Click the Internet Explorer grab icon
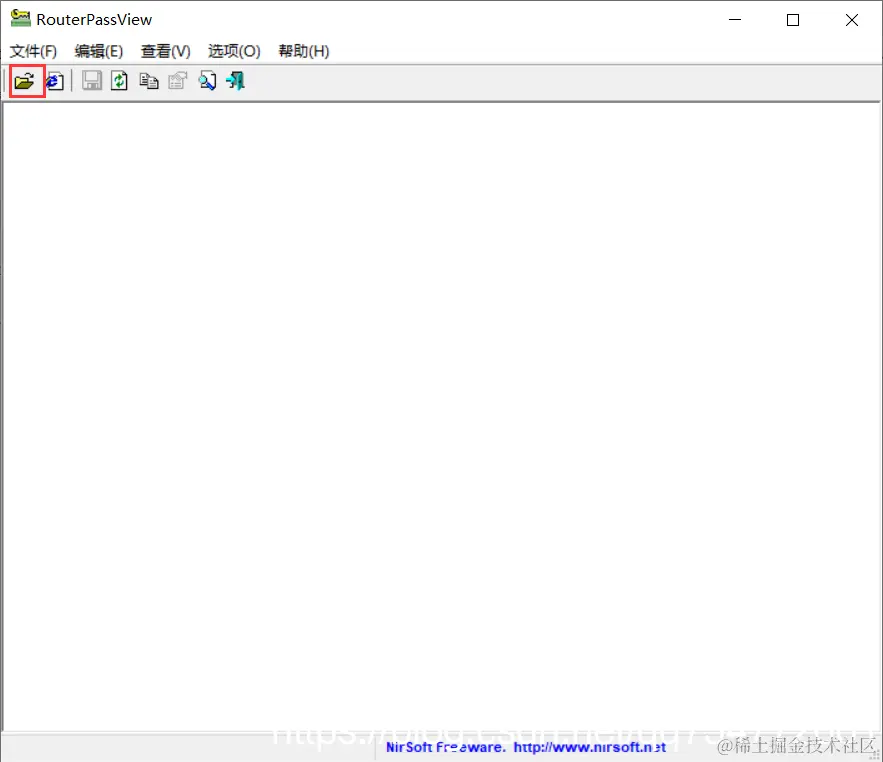The image size is (883, 762). 55,81
